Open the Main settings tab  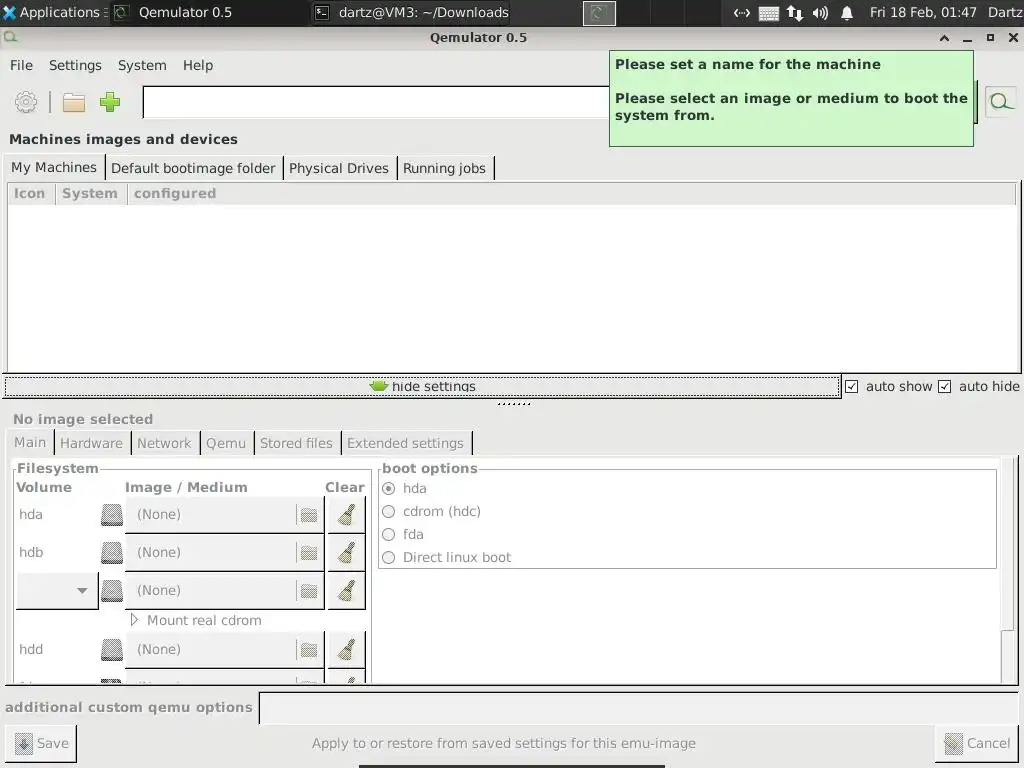coord(30,443)
